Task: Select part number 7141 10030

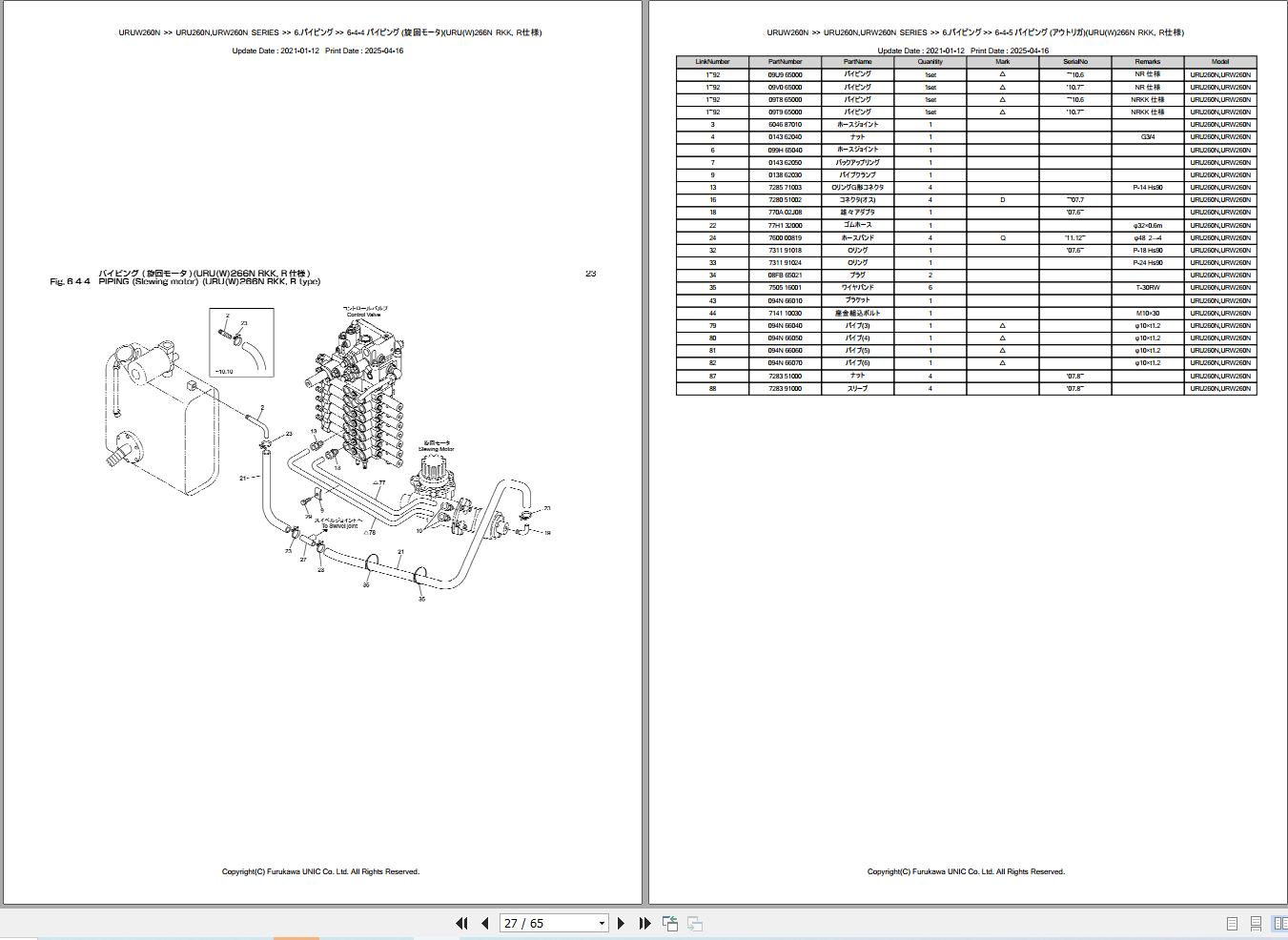Action: point(785,313)
